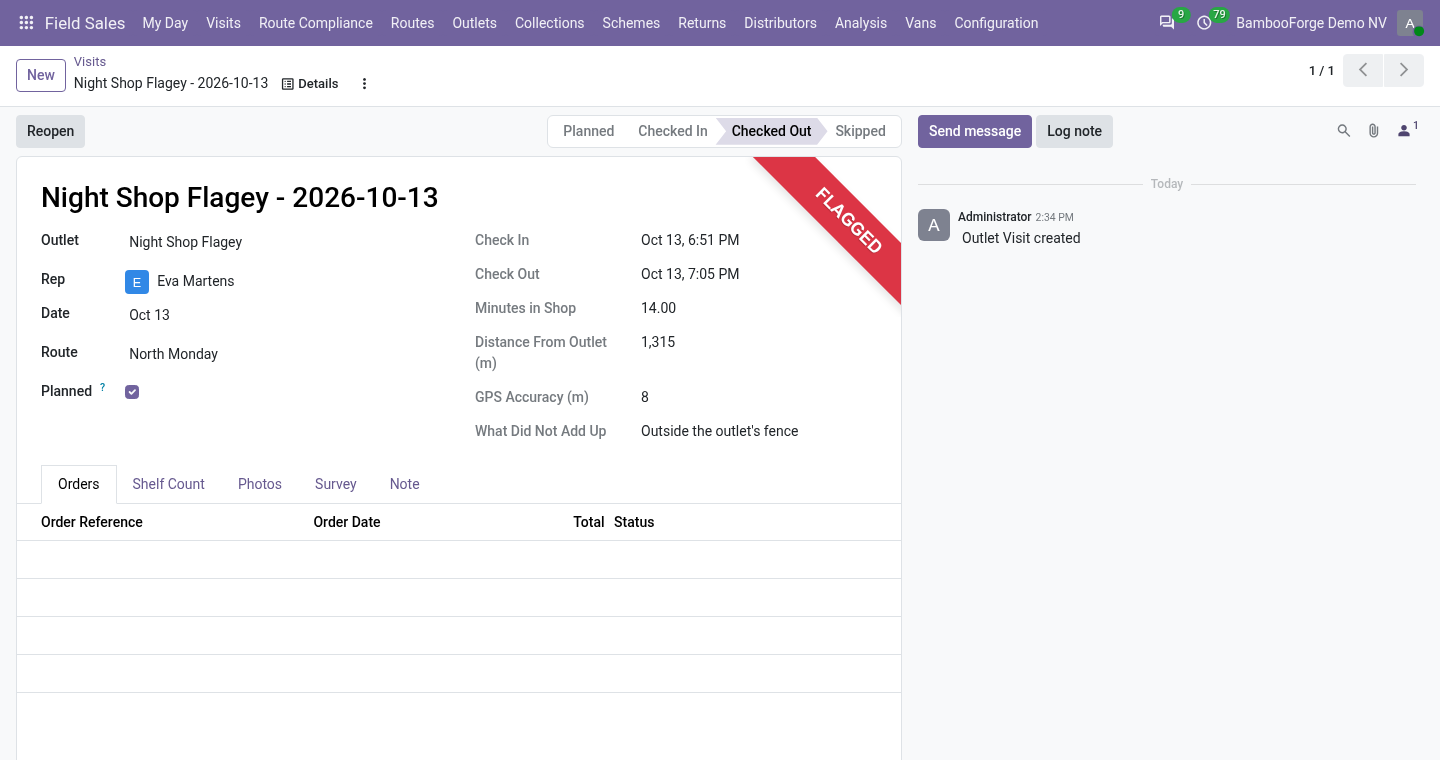Viewport: 1440px width, 760px height.
Task: Switch to the Photos tab
Action: [x=260, y=484]
